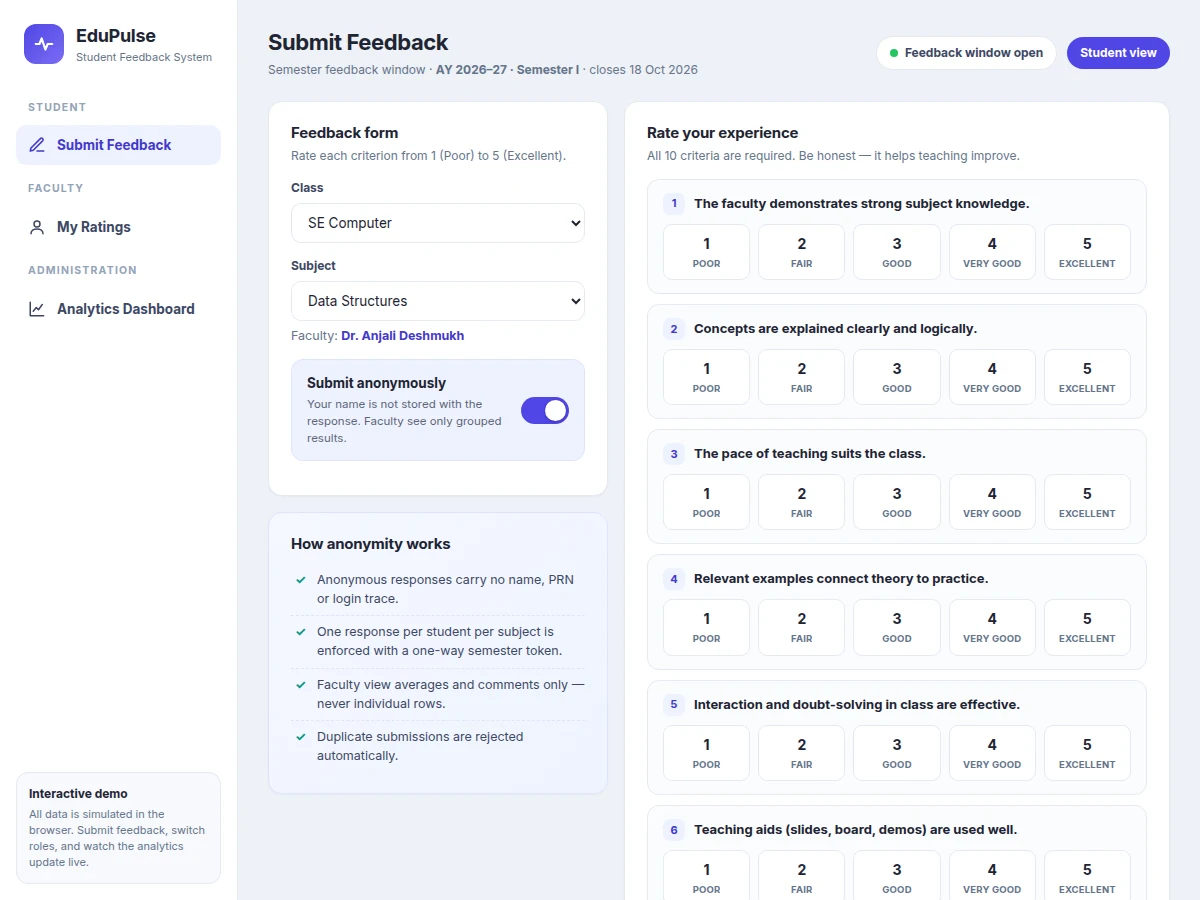Image resolution: width=1200 pixels, height=900 pixels.
Task: Open the Analytics Dashboard page
Action: pyautogui.click(x=118, y=309)
